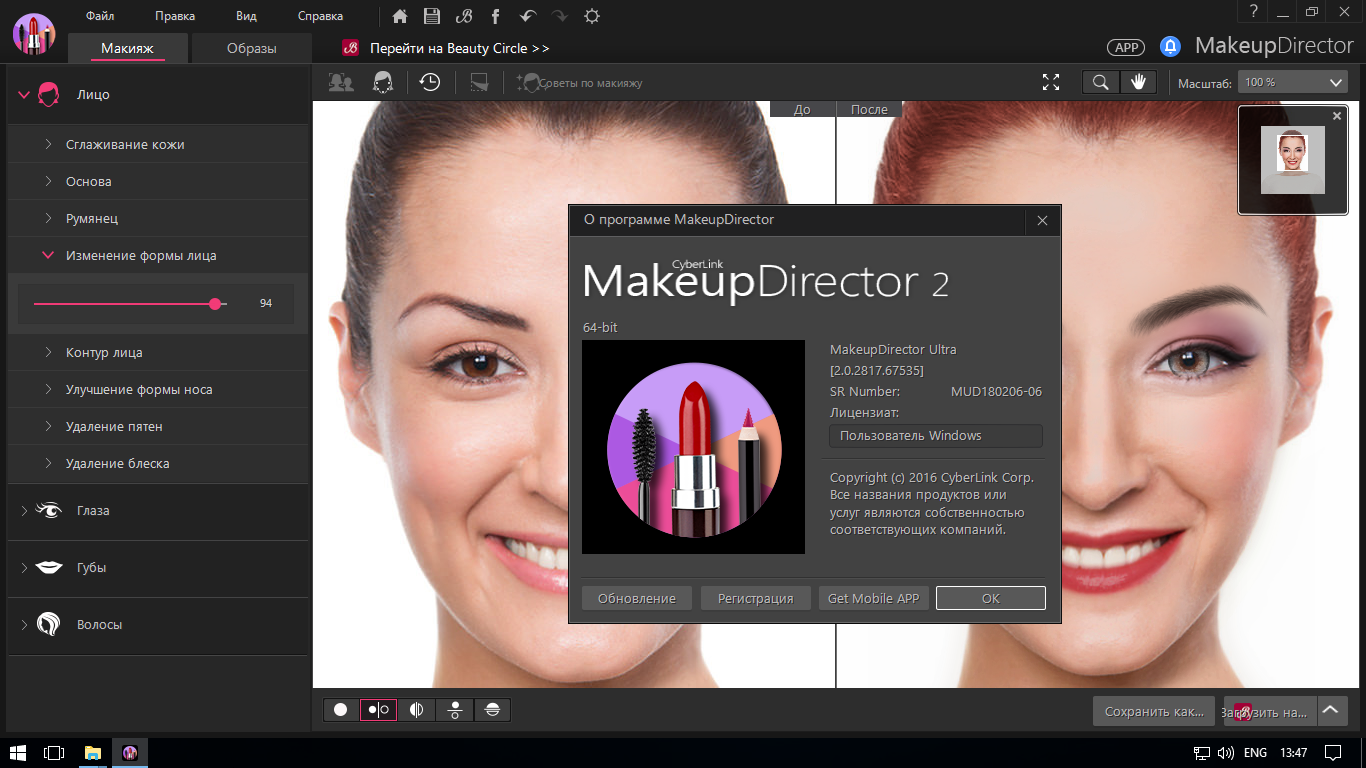Switch to the Образы tab
Screen dimensions: 1366x768
[251, 48]
